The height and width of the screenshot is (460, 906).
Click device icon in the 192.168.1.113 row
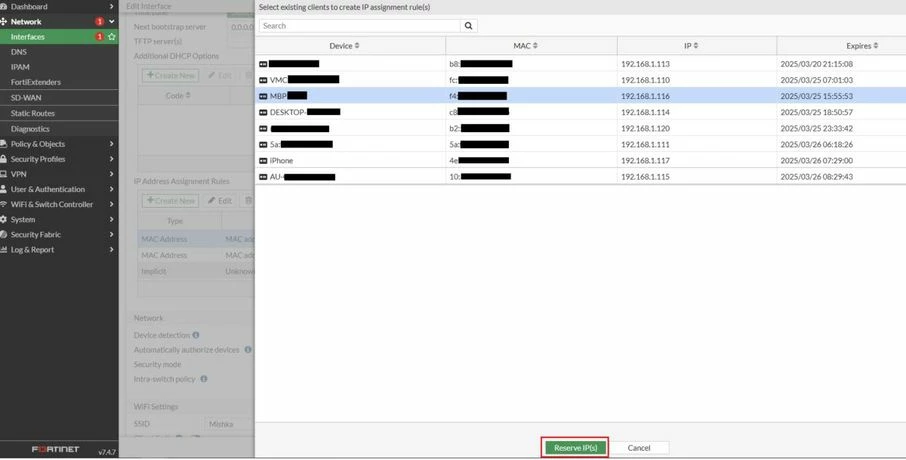(x=263, y=64)
